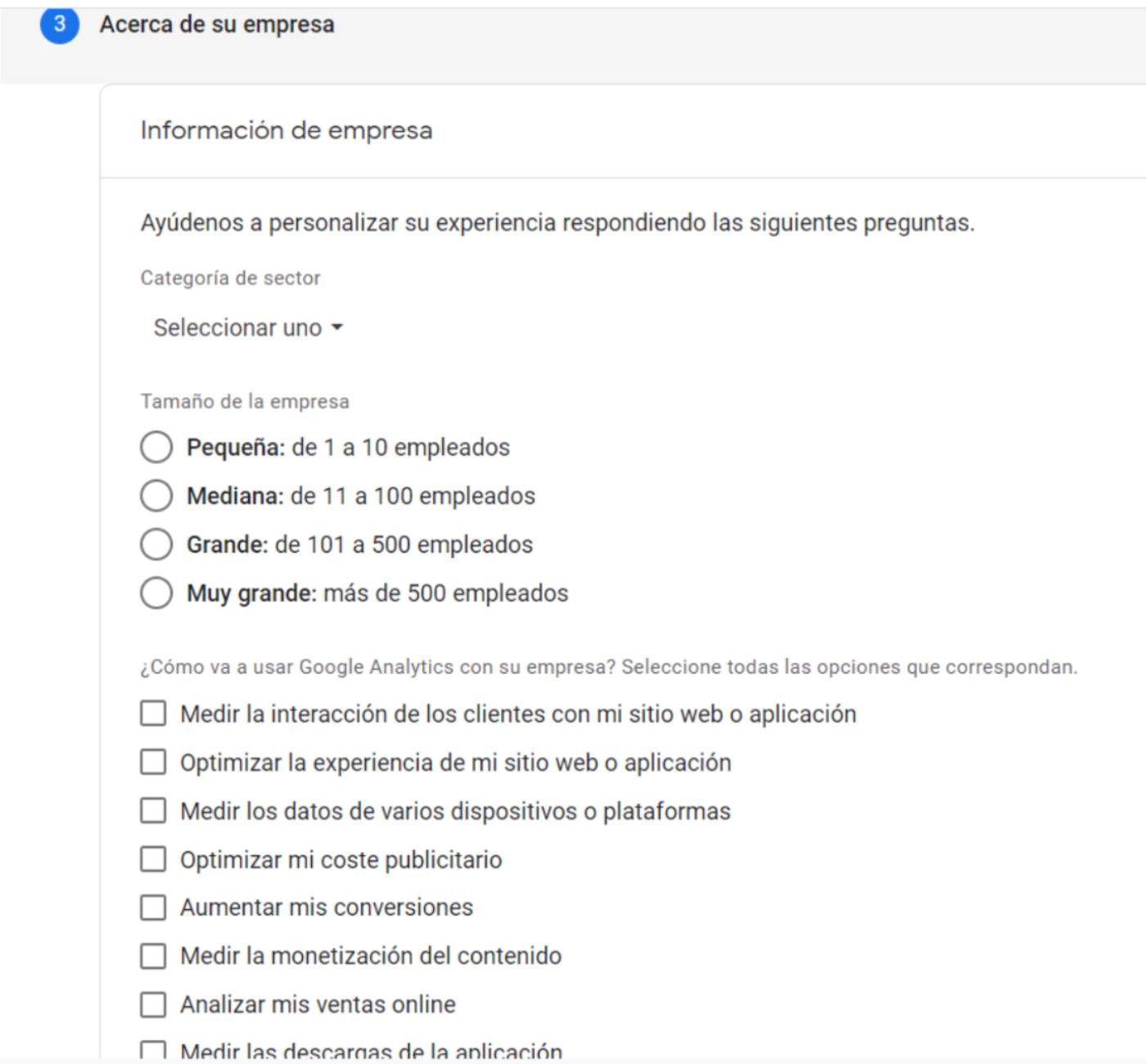Check 'Analizar mis ventas online'
1146x1064 pixels.
(153, 1004)
